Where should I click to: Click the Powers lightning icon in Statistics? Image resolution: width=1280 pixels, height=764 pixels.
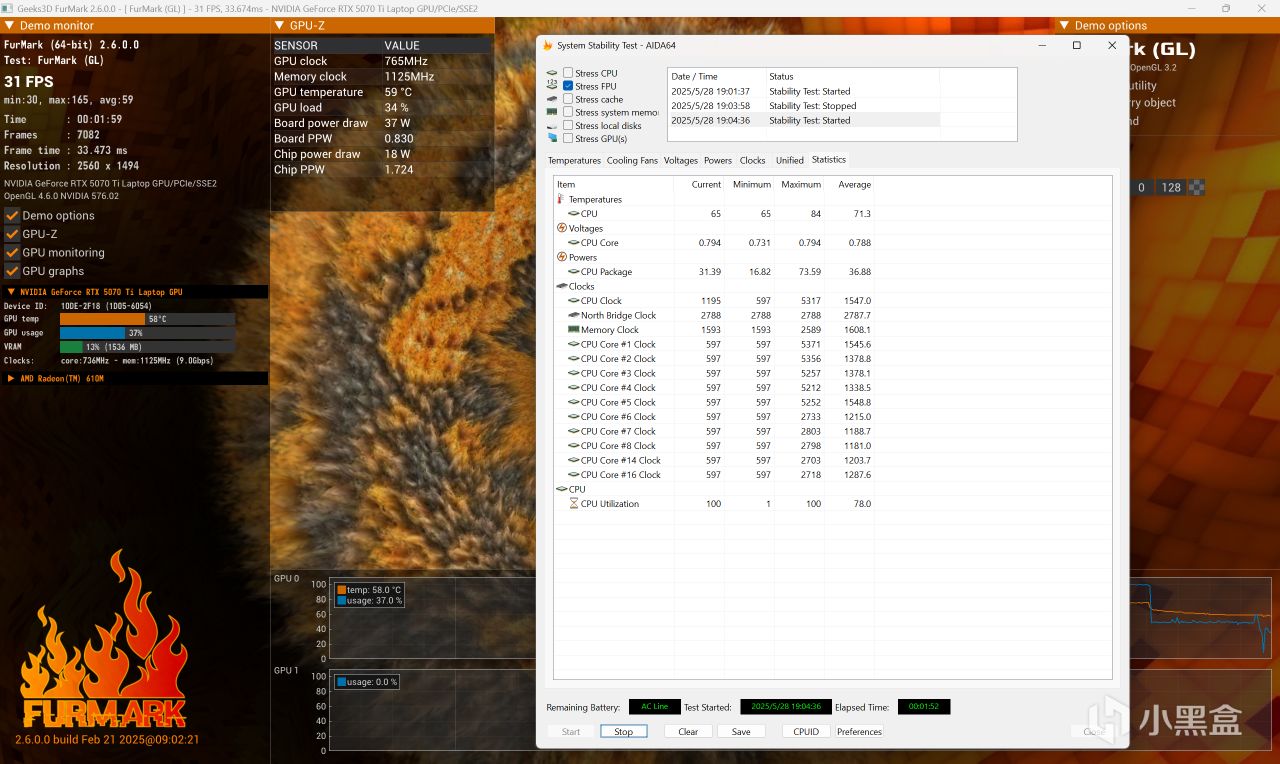[x=561, y=257]
